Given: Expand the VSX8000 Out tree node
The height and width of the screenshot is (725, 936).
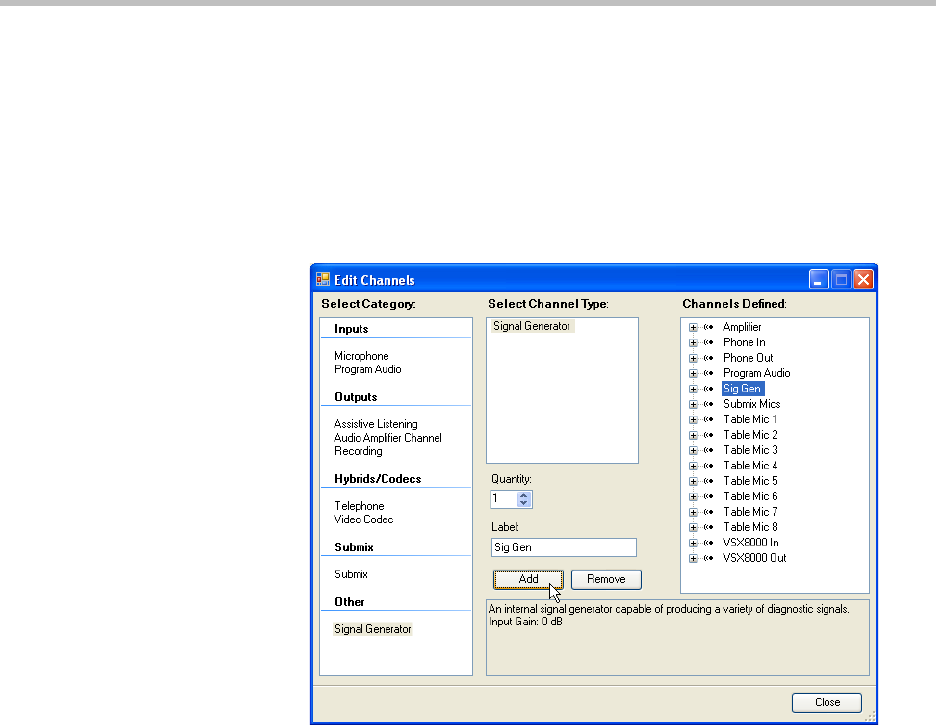Looking at the screenshot, I should (693, 558).
